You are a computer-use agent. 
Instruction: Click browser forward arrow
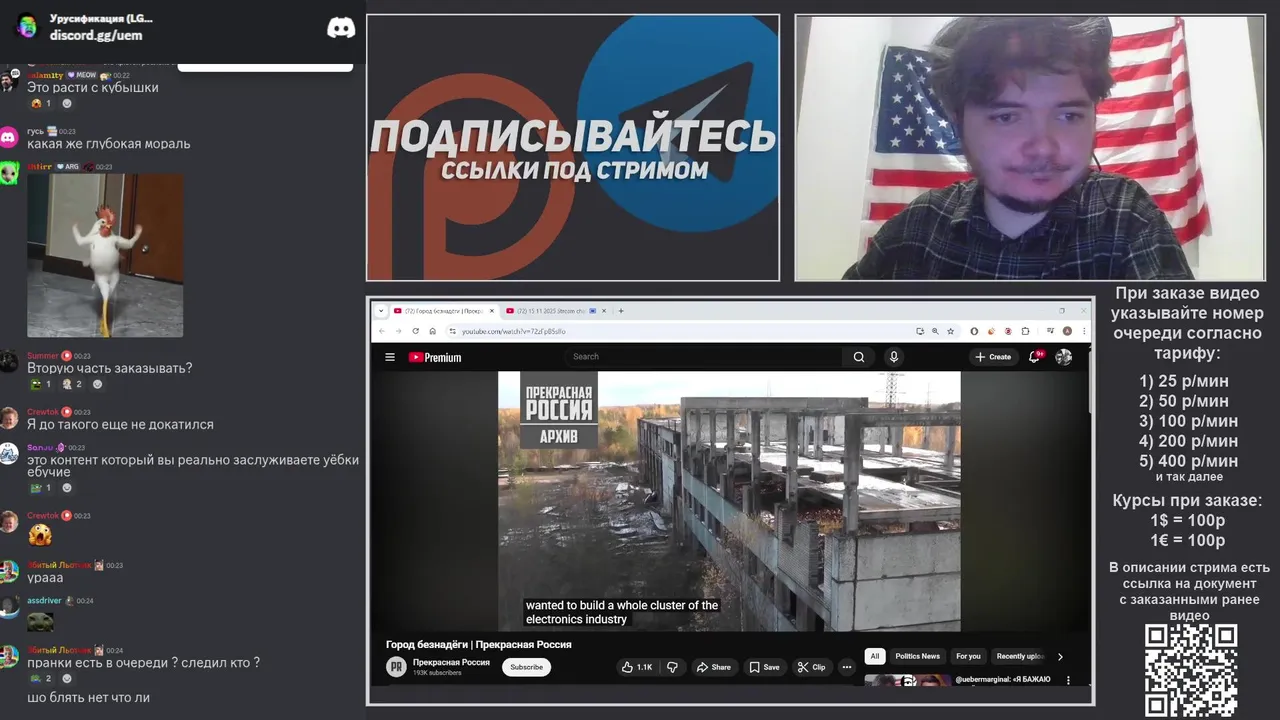pos(399,331)
